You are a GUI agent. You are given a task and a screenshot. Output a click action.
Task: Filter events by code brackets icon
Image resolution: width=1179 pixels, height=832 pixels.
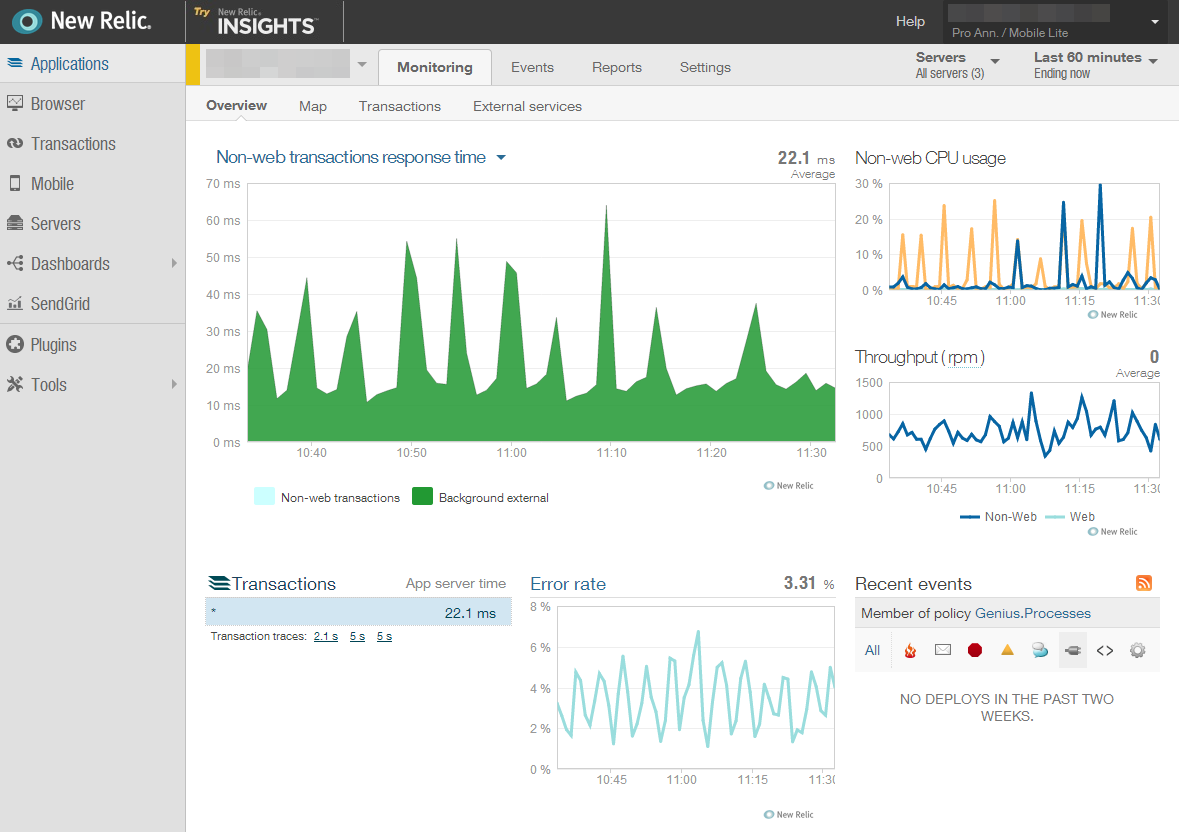pos(1105,650)
